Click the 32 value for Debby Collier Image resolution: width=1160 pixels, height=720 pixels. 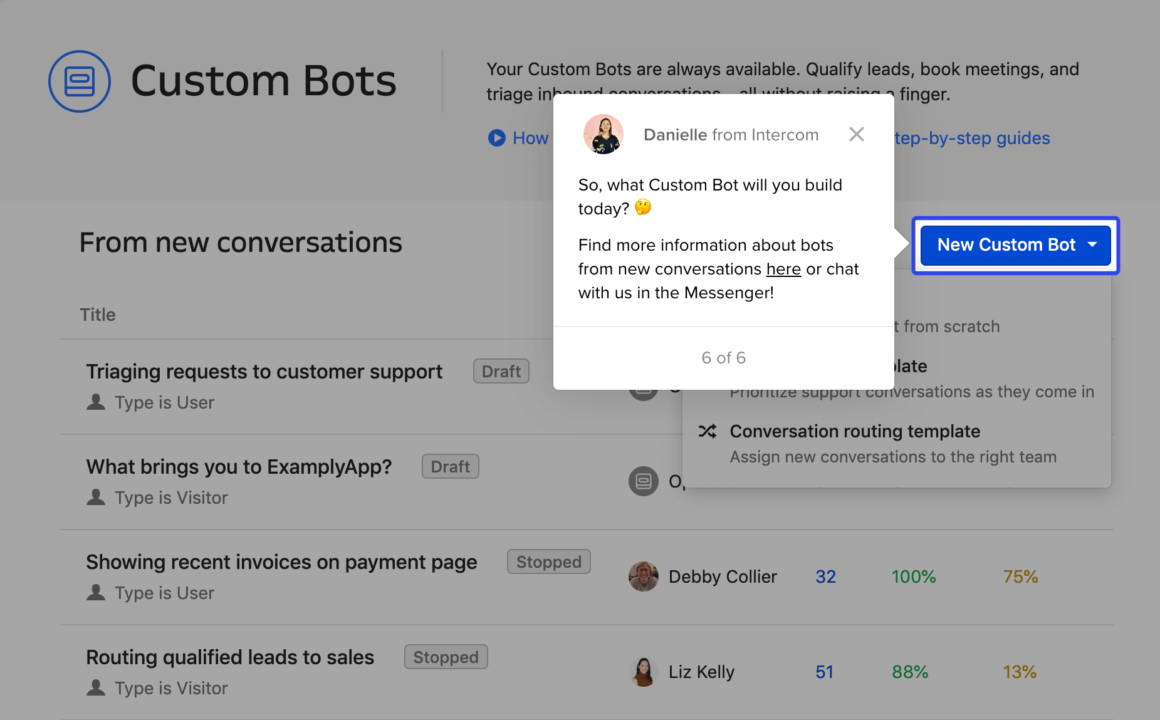826,576
